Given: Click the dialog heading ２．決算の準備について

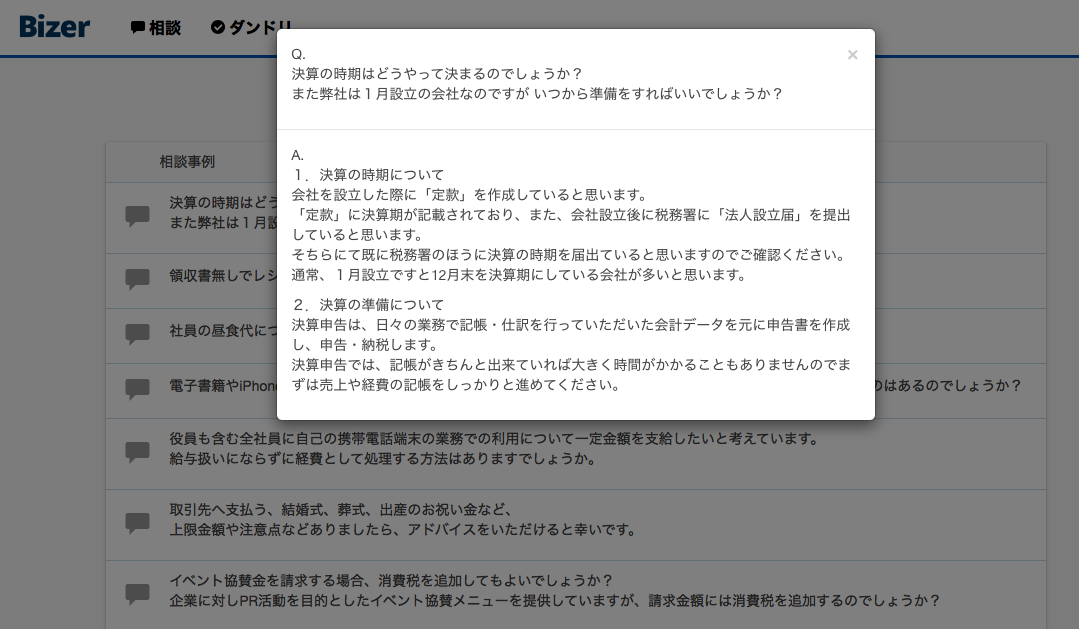Looking at the screenshot, I should tap(367, 304).
